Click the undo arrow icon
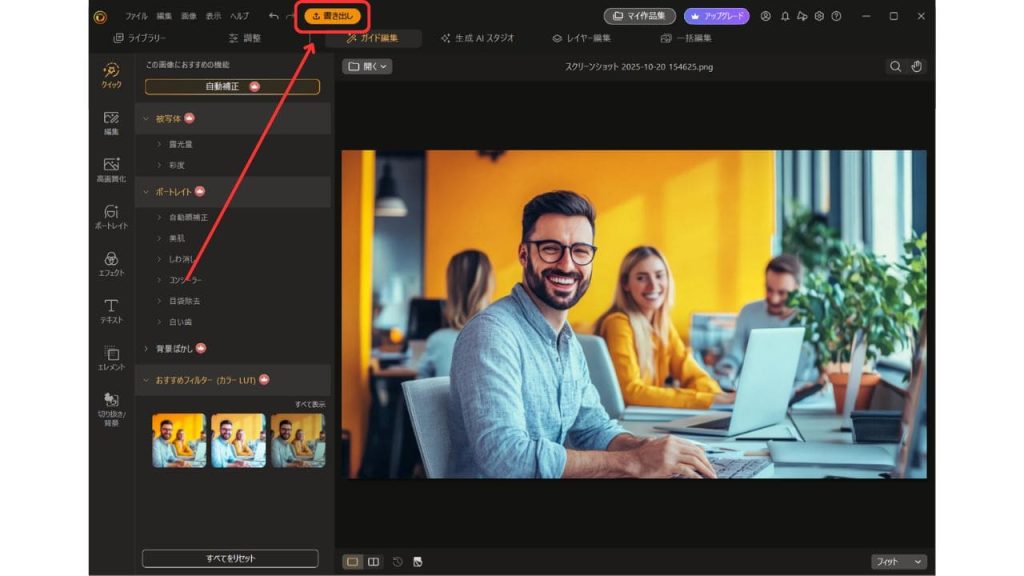 274,16
